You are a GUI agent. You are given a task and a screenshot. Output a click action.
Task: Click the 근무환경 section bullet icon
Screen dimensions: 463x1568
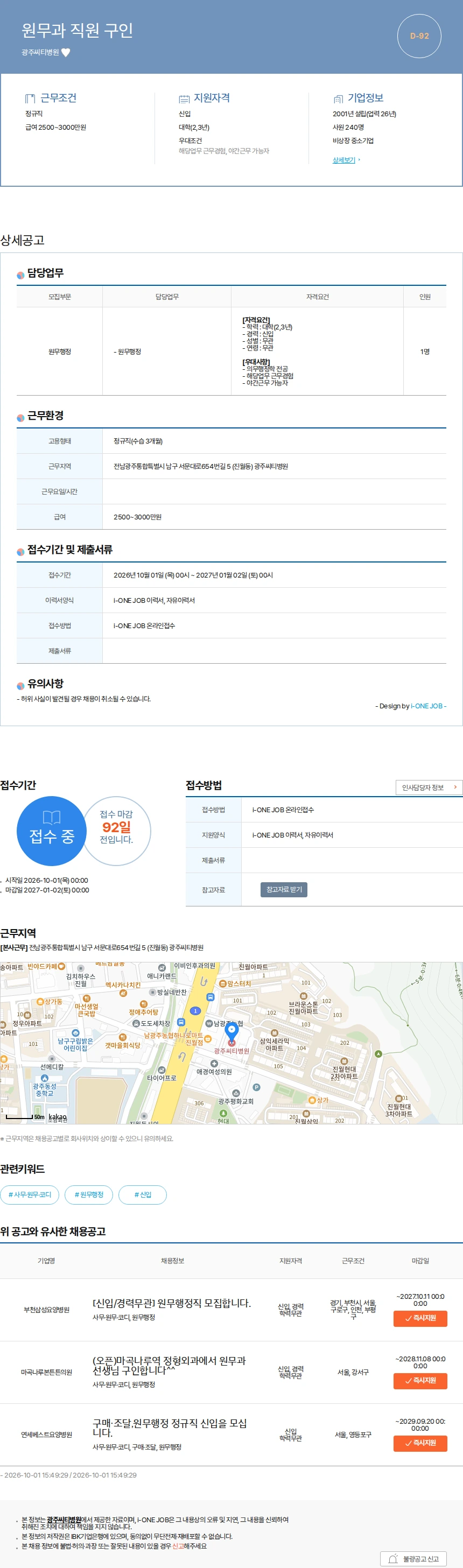point(20,417)
